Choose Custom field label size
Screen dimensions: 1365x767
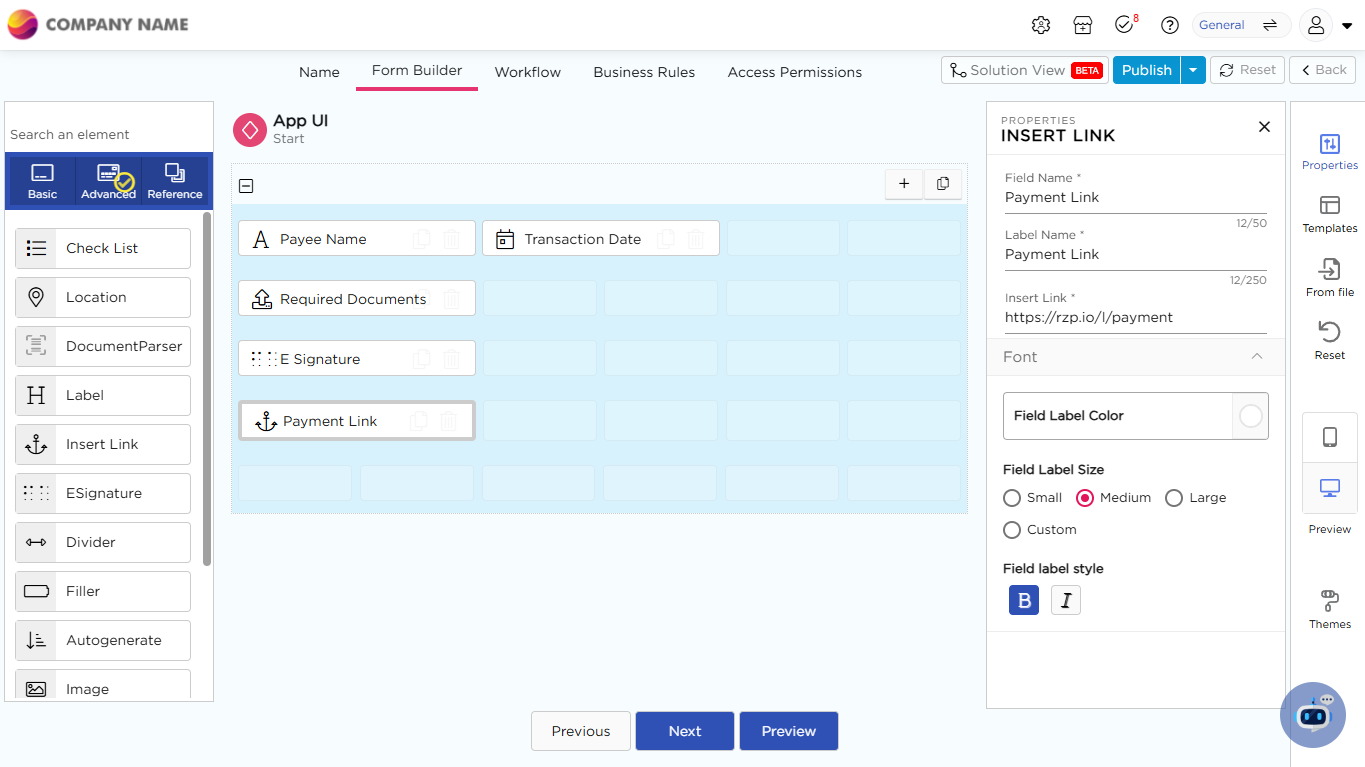point(1012,530)
